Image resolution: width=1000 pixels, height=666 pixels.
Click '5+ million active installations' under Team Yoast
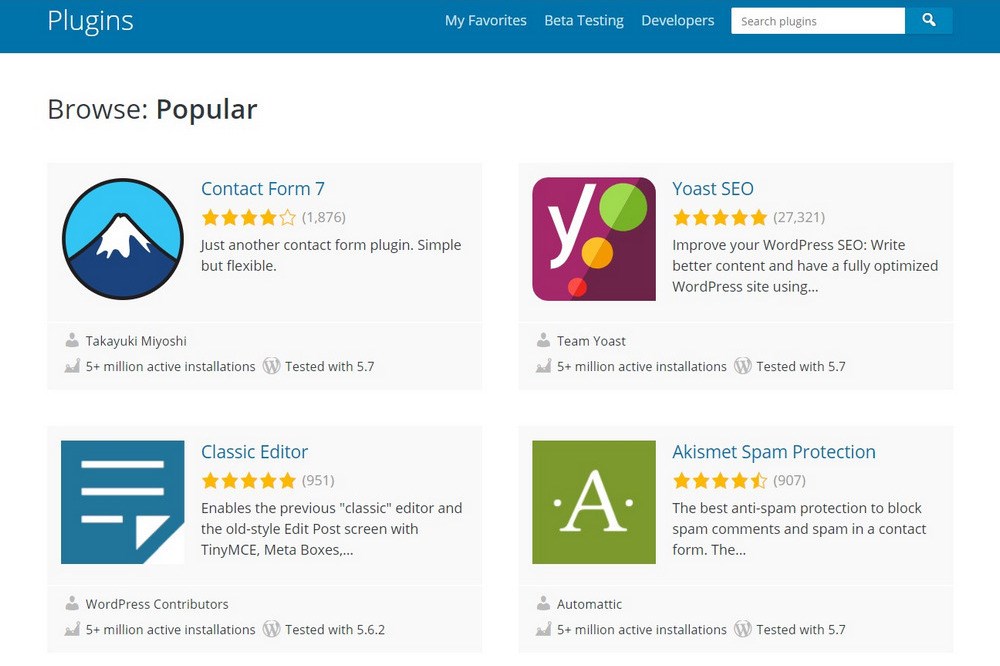(642, 367)
